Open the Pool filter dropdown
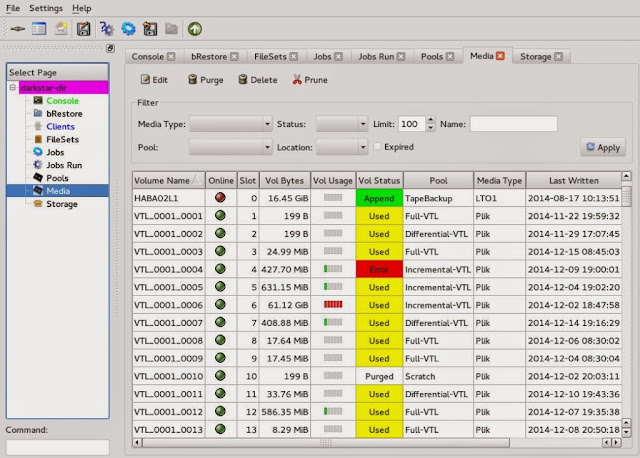Image resolution: width=640 pixels, height=458 pixels. (x=231, y=147)
